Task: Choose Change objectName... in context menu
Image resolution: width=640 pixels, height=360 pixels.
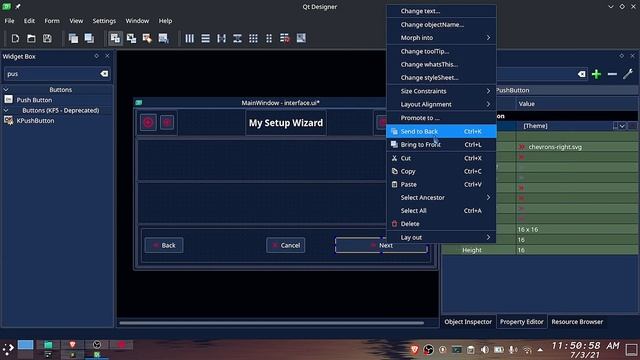Action: click(x=441, y=24)
